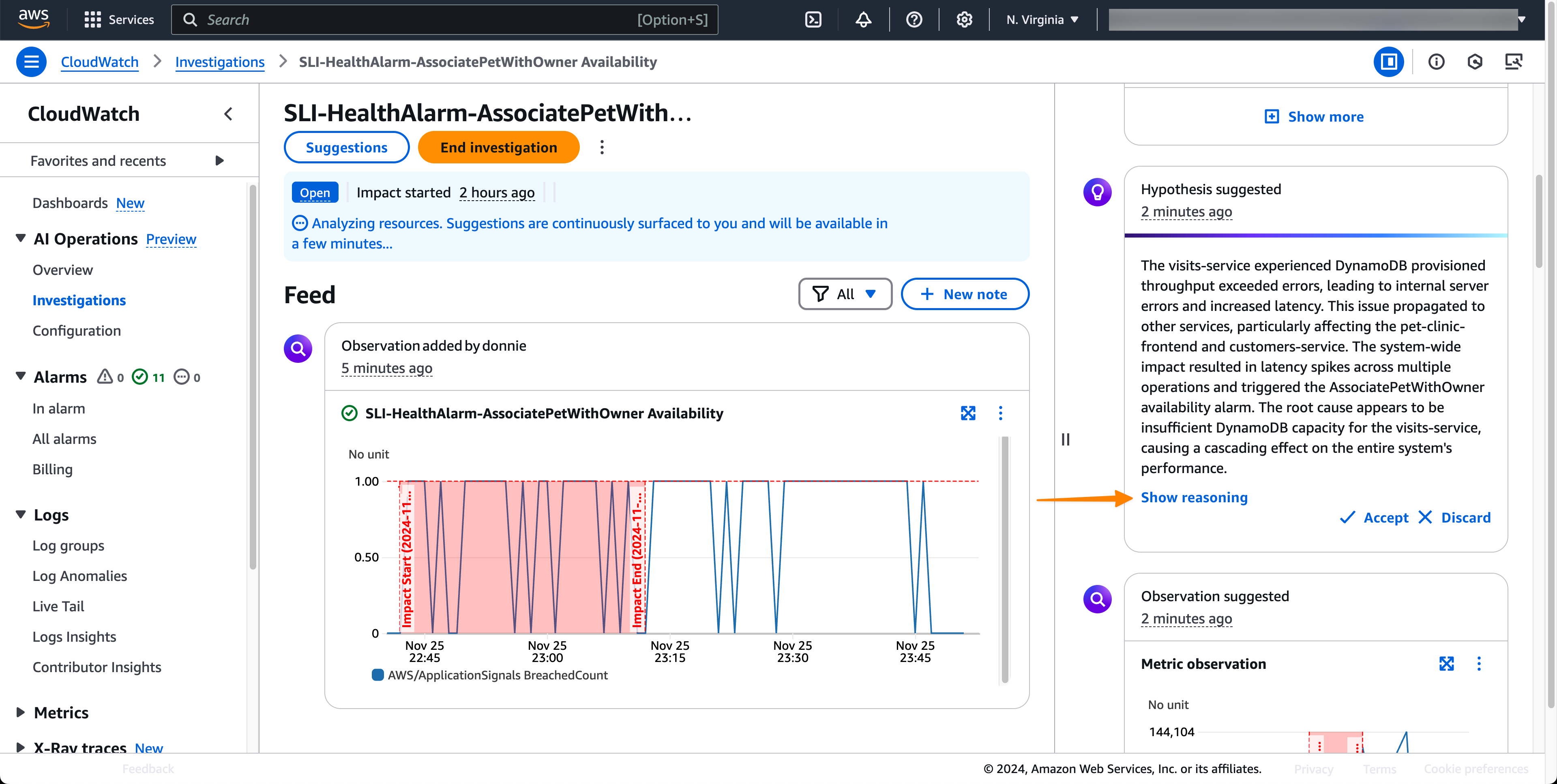Open the help question mark icon
The image size is (1557, 784).
pyautogui.click(x=914, y=20)
